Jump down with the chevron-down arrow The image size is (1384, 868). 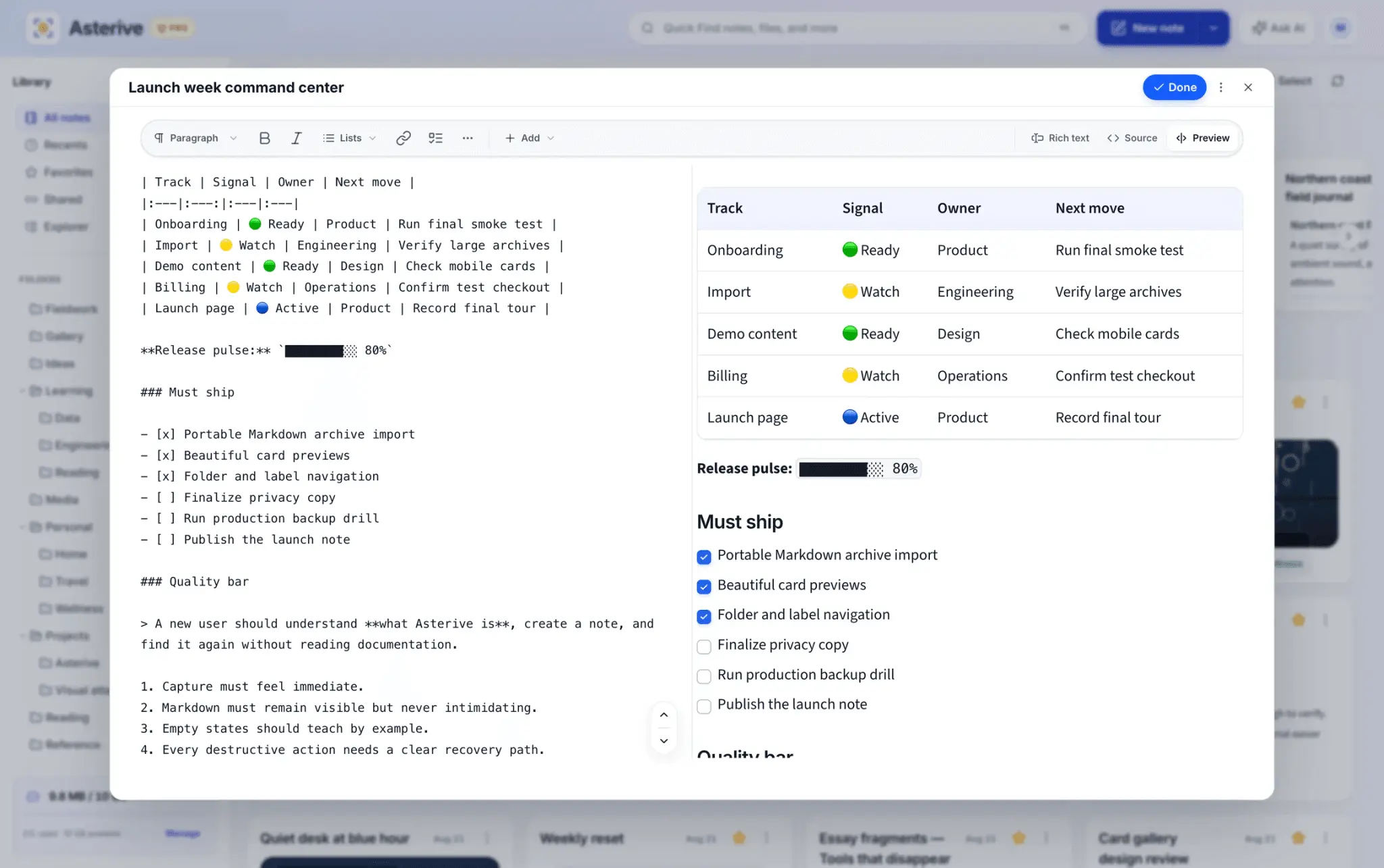point(664,741)
